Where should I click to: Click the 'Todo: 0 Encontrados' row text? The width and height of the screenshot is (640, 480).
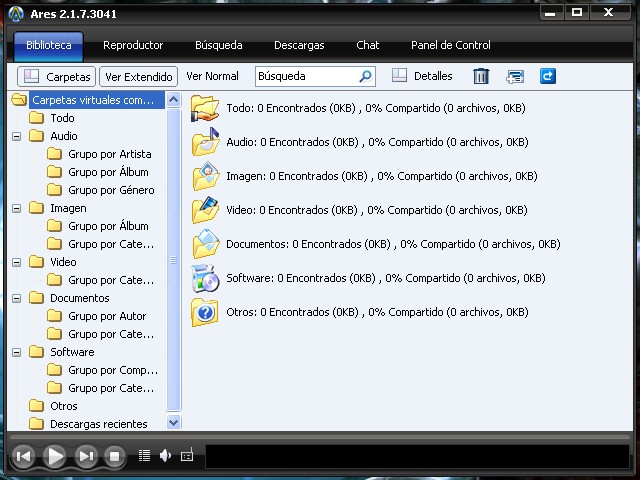[x=376, y=108]
